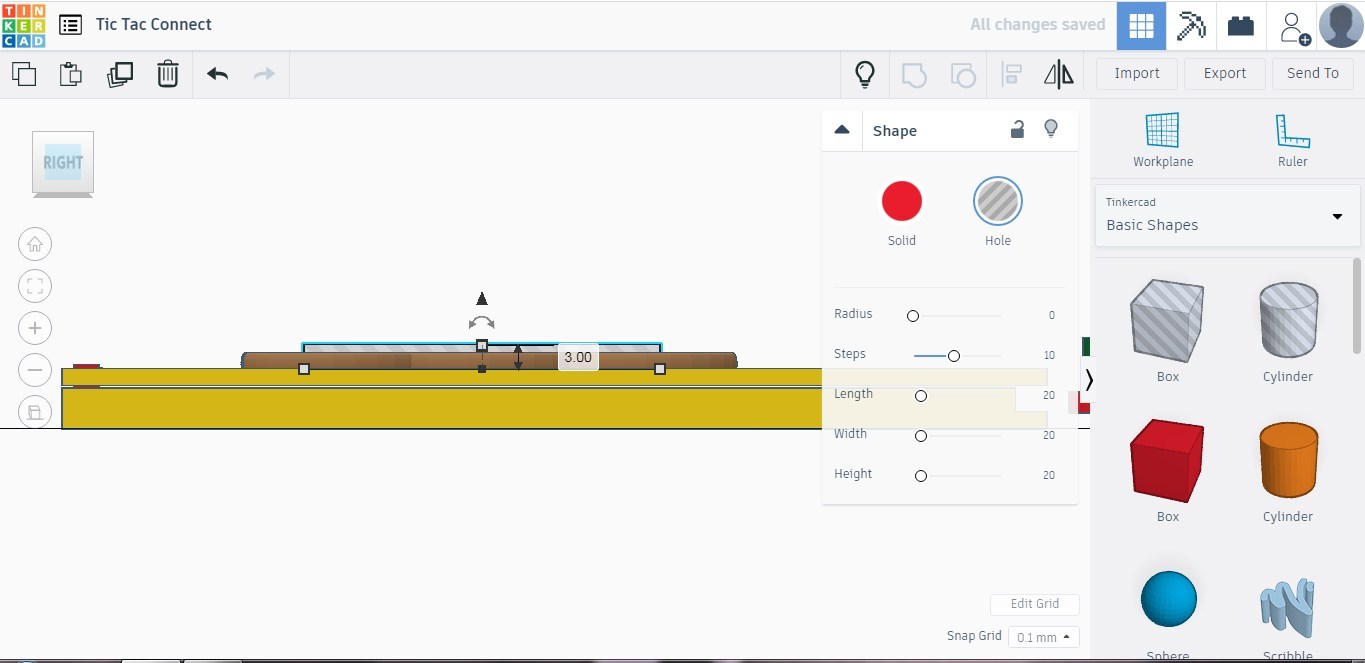Open your account profile menu
This screenshot has width=1365, height=663.
point(1339,25)
